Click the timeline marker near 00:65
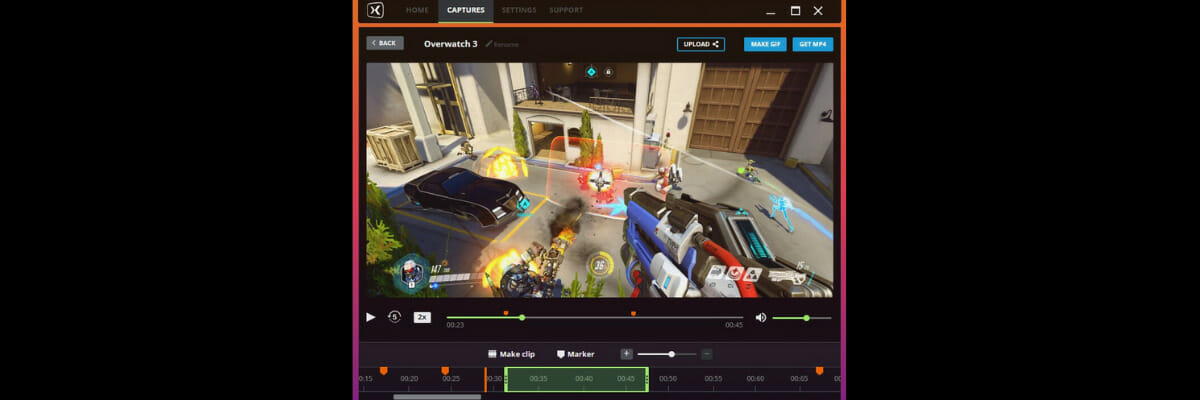 [x=819, y=371]
